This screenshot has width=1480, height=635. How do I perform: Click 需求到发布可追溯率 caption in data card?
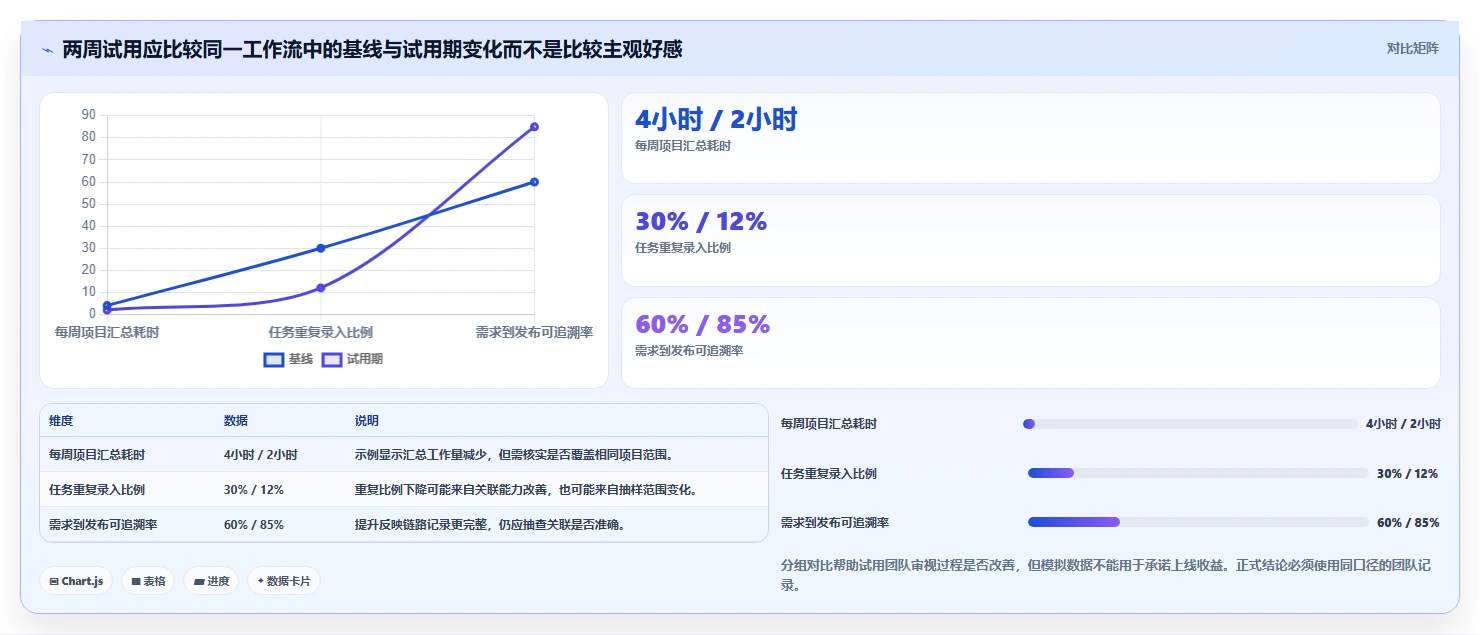(689, 351)
